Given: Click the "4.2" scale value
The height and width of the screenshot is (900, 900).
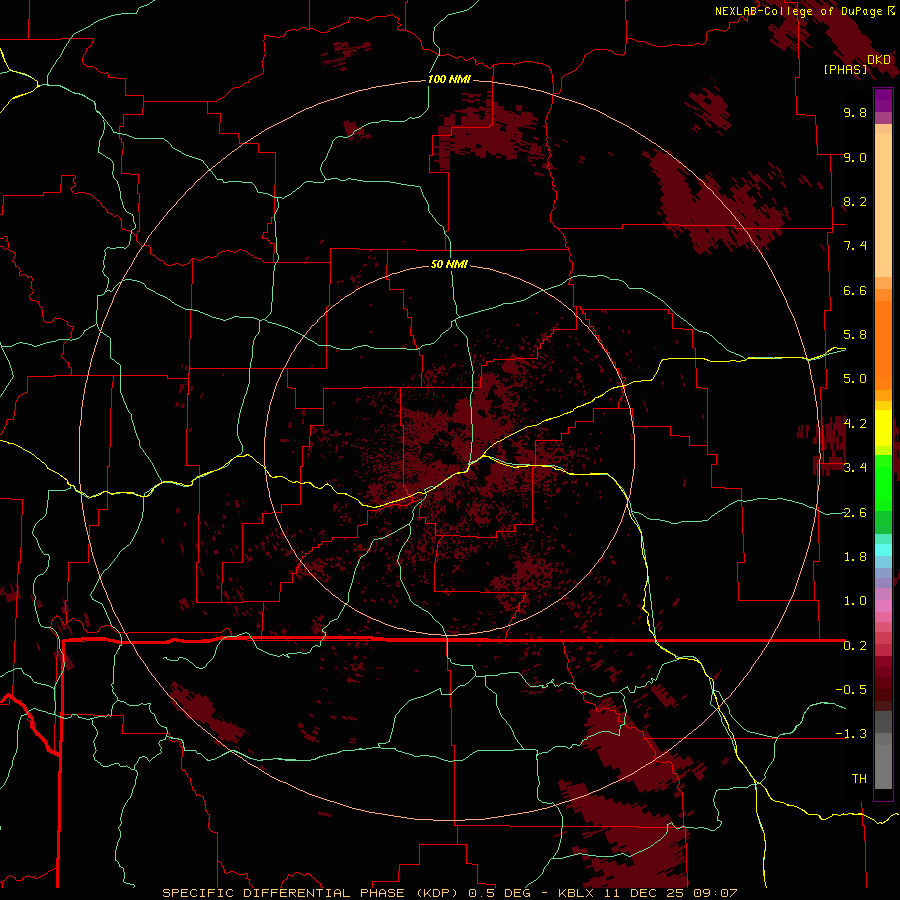Looking at the screenshot, I should [x=855, y=424].
